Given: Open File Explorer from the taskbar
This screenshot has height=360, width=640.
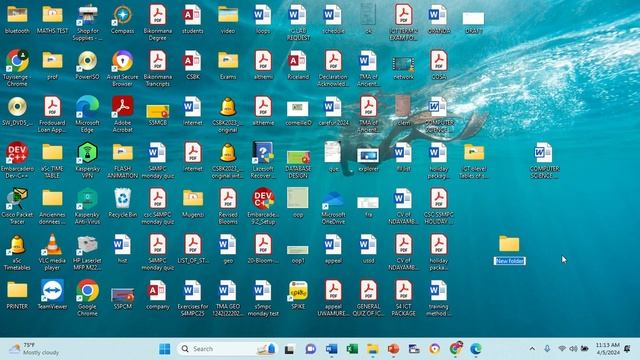Looking at the screenshot, I should click(x=372, y=349).
